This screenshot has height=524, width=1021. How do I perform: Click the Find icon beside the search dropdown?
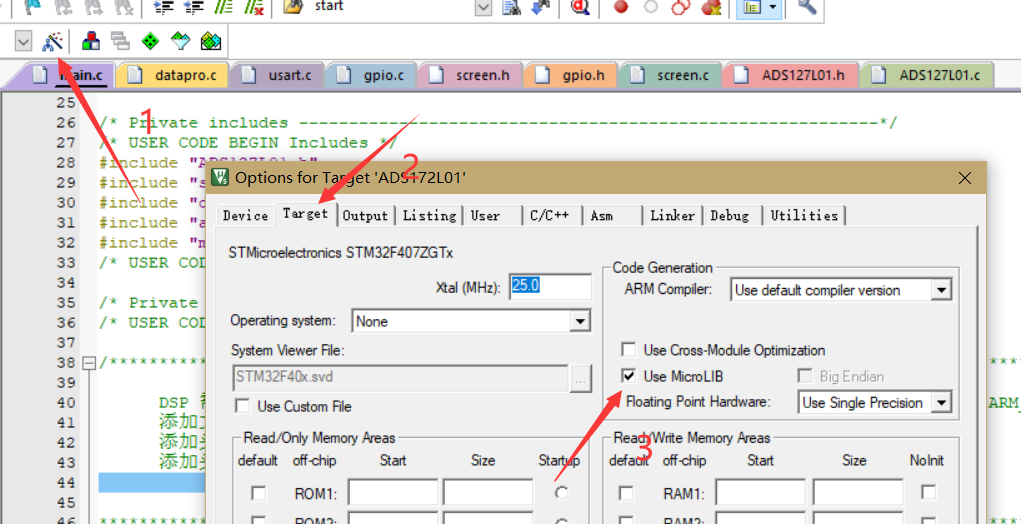(x=512, y=7)
